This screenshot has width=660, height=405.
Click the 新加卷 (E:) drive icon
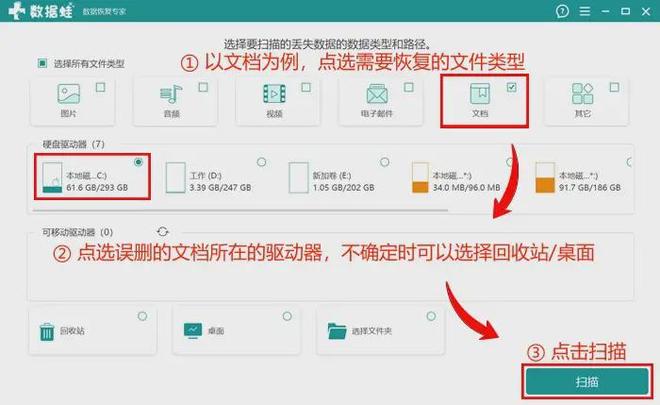coord(298,178)
